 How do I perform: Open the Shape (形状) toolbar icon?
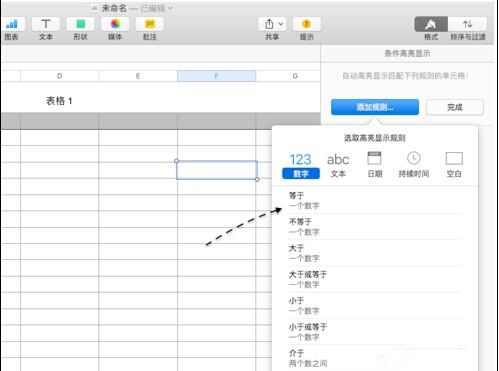click(x=80, y=25)
